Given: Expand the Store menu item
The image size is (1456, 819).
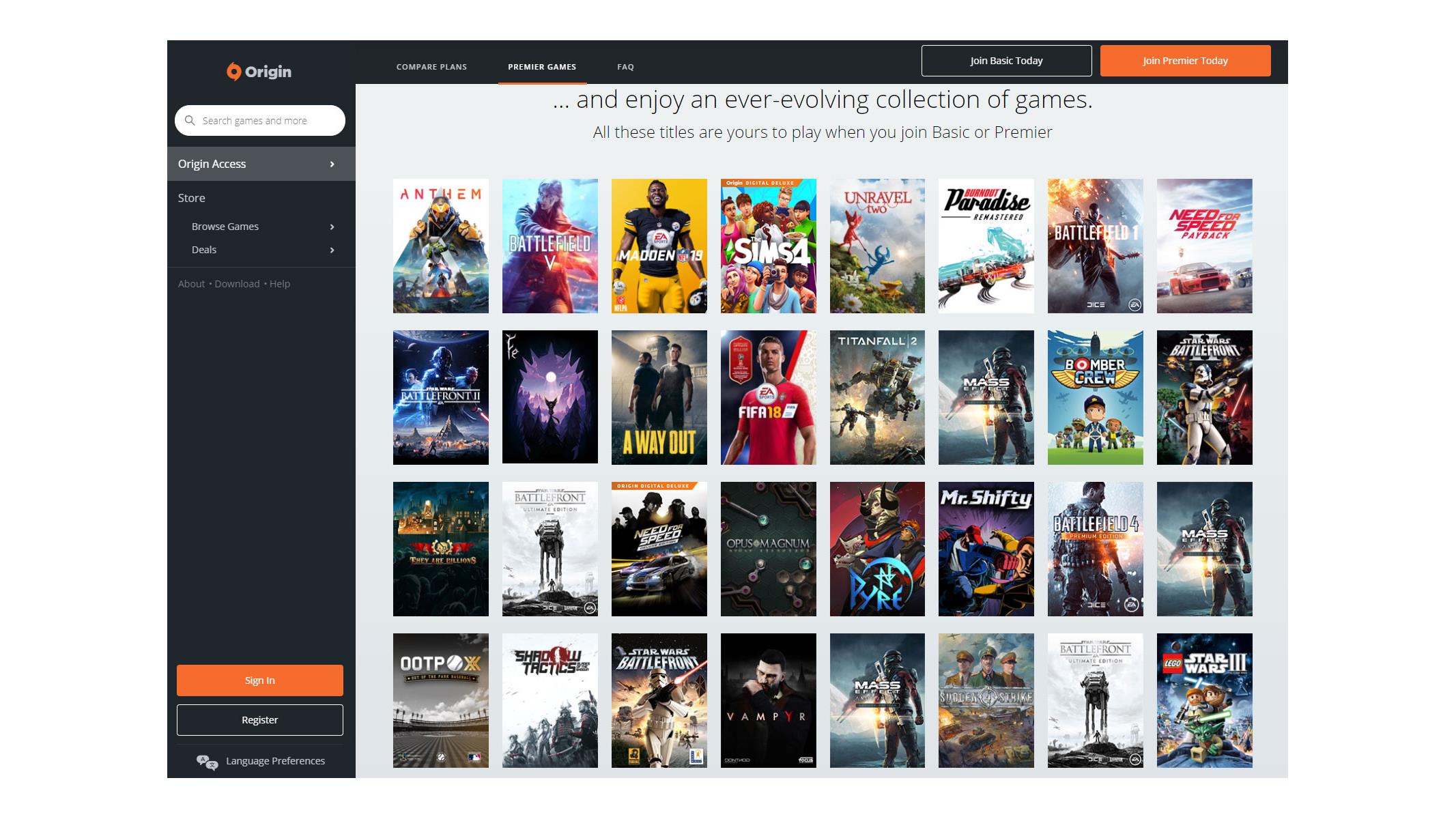Looking at the screenshot, I should point(191,198).
